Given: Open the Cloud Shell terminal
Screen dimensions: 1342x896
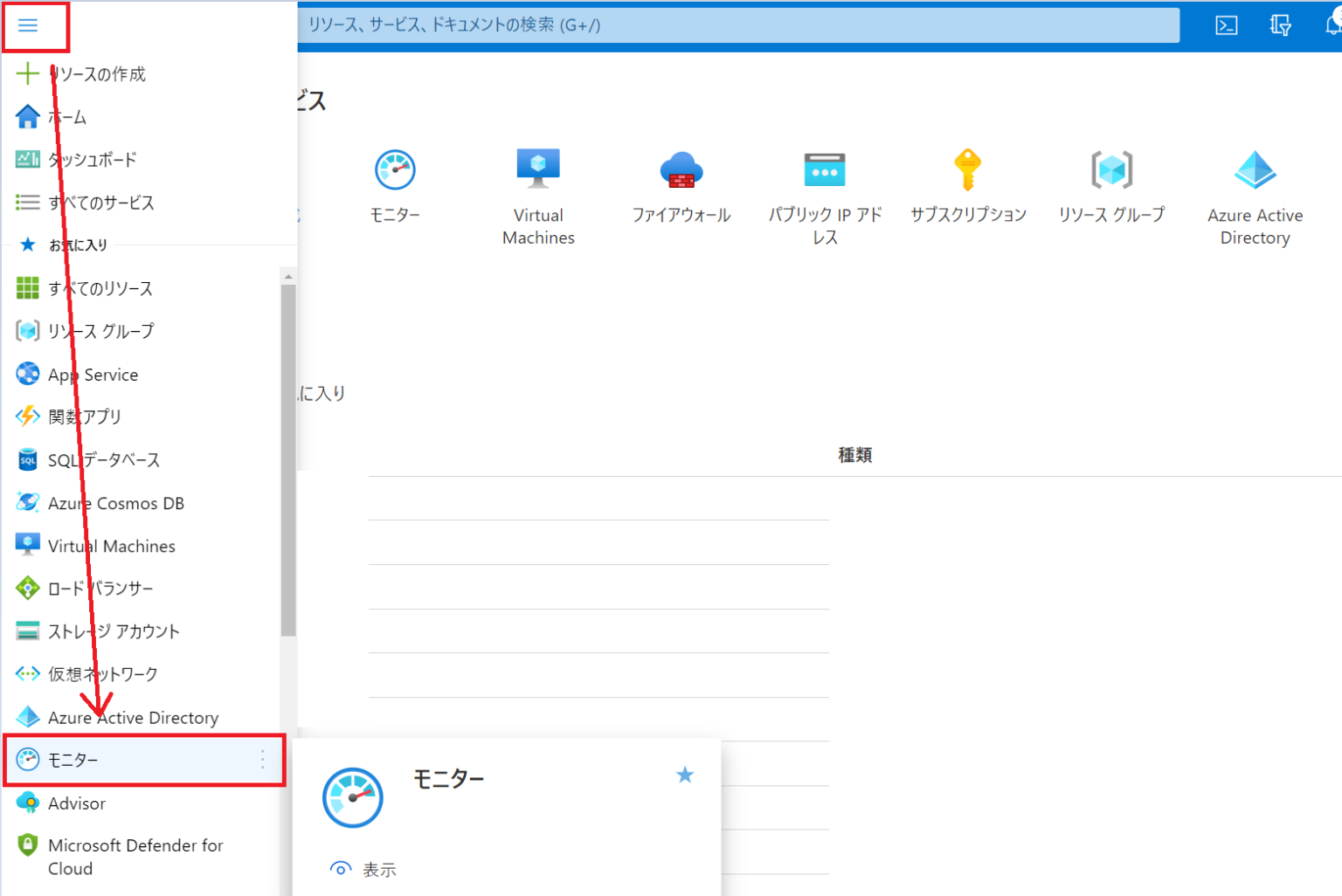Looking at the screenshot, I should [x=1226, y=25].
